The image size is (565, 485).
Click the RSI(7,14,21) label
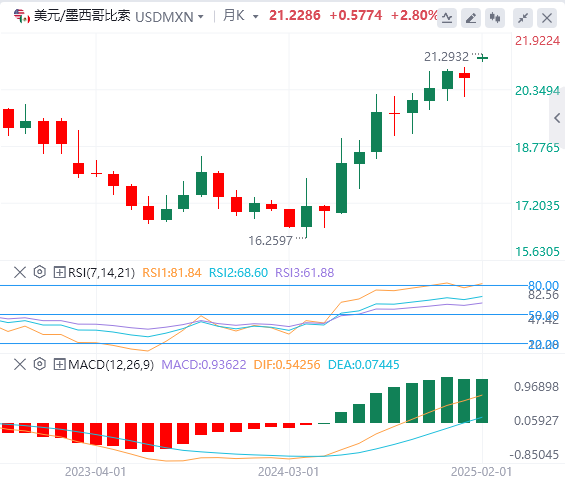tap(101, 272)
